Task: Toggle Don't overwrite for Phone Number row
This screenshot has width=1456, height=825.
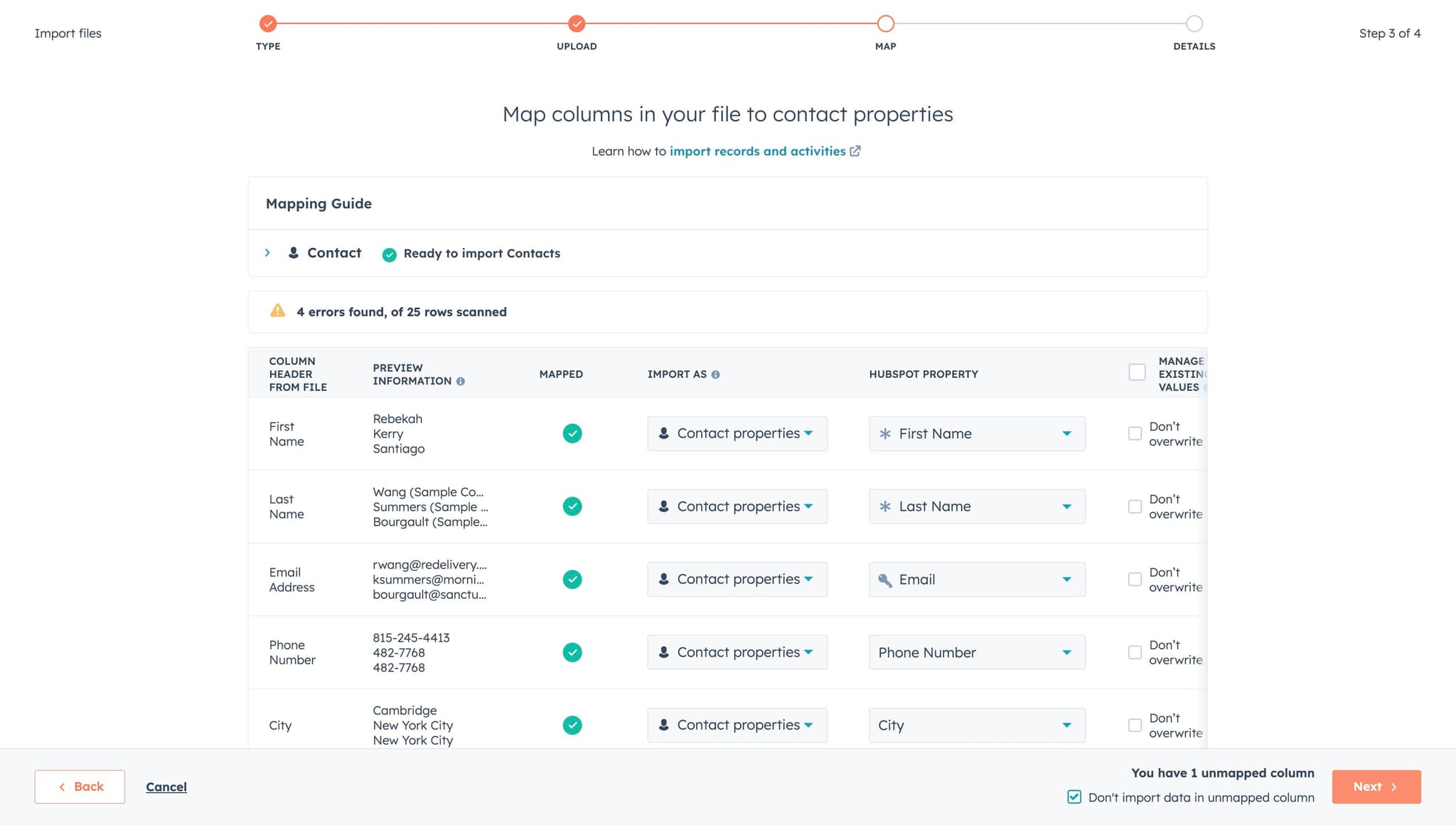Action: click(1135, 652)
